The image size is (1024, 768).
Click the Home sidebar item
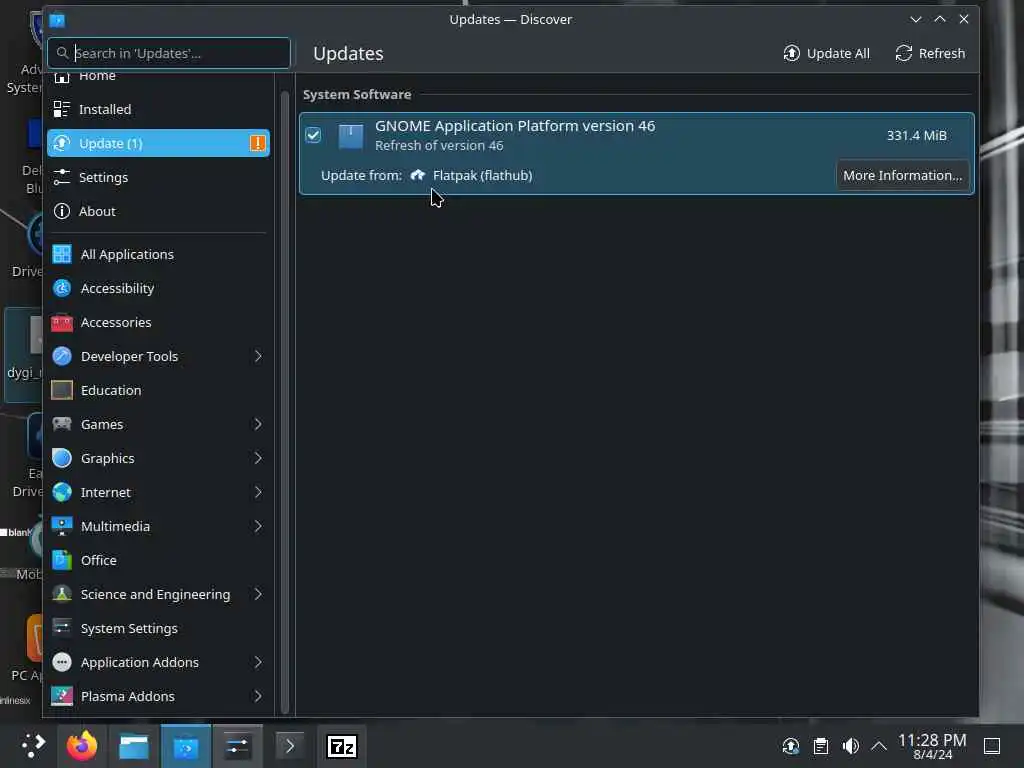[158, 77]
